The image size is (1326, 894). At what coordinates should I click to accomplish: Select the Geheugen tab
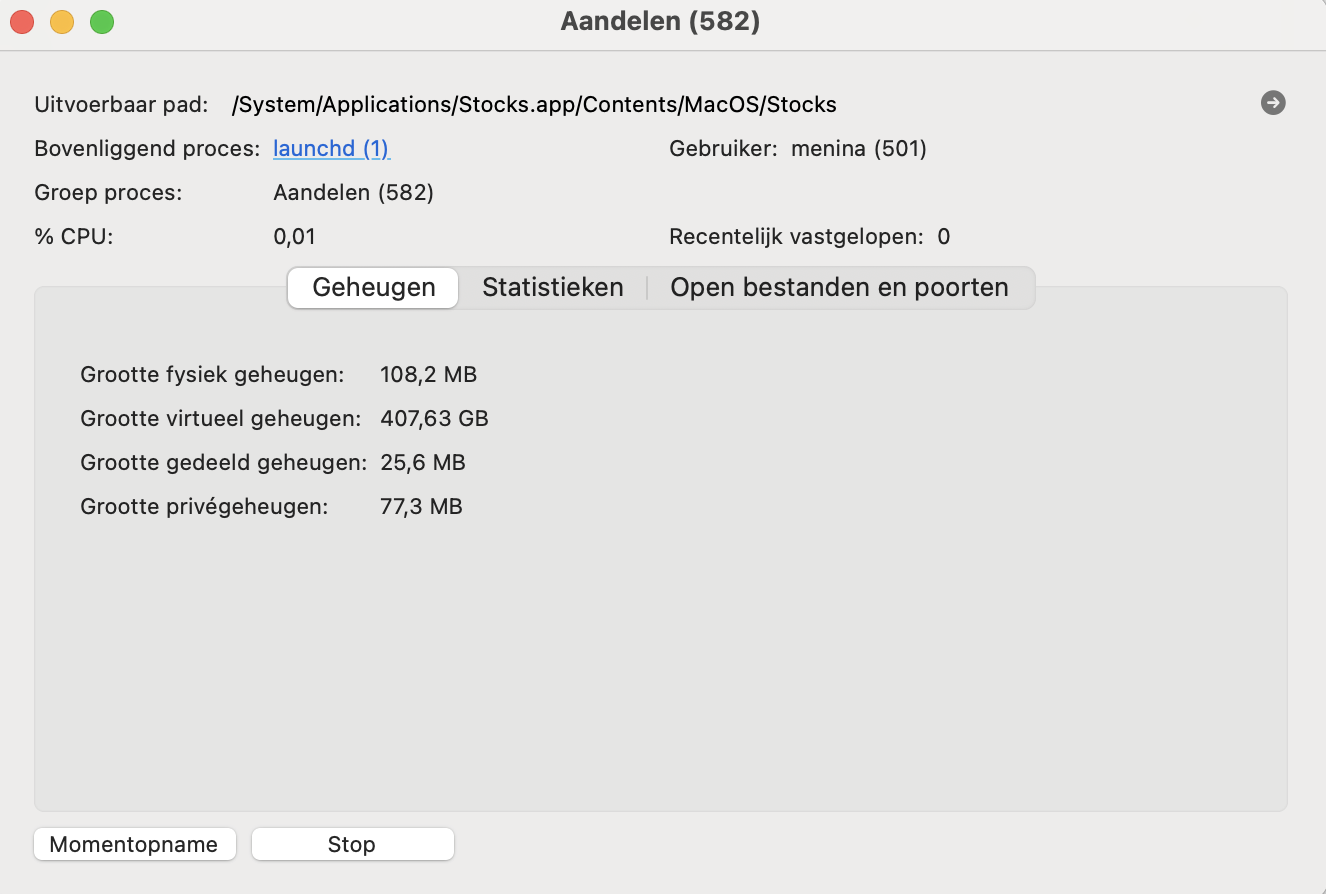tap(372, 287)
